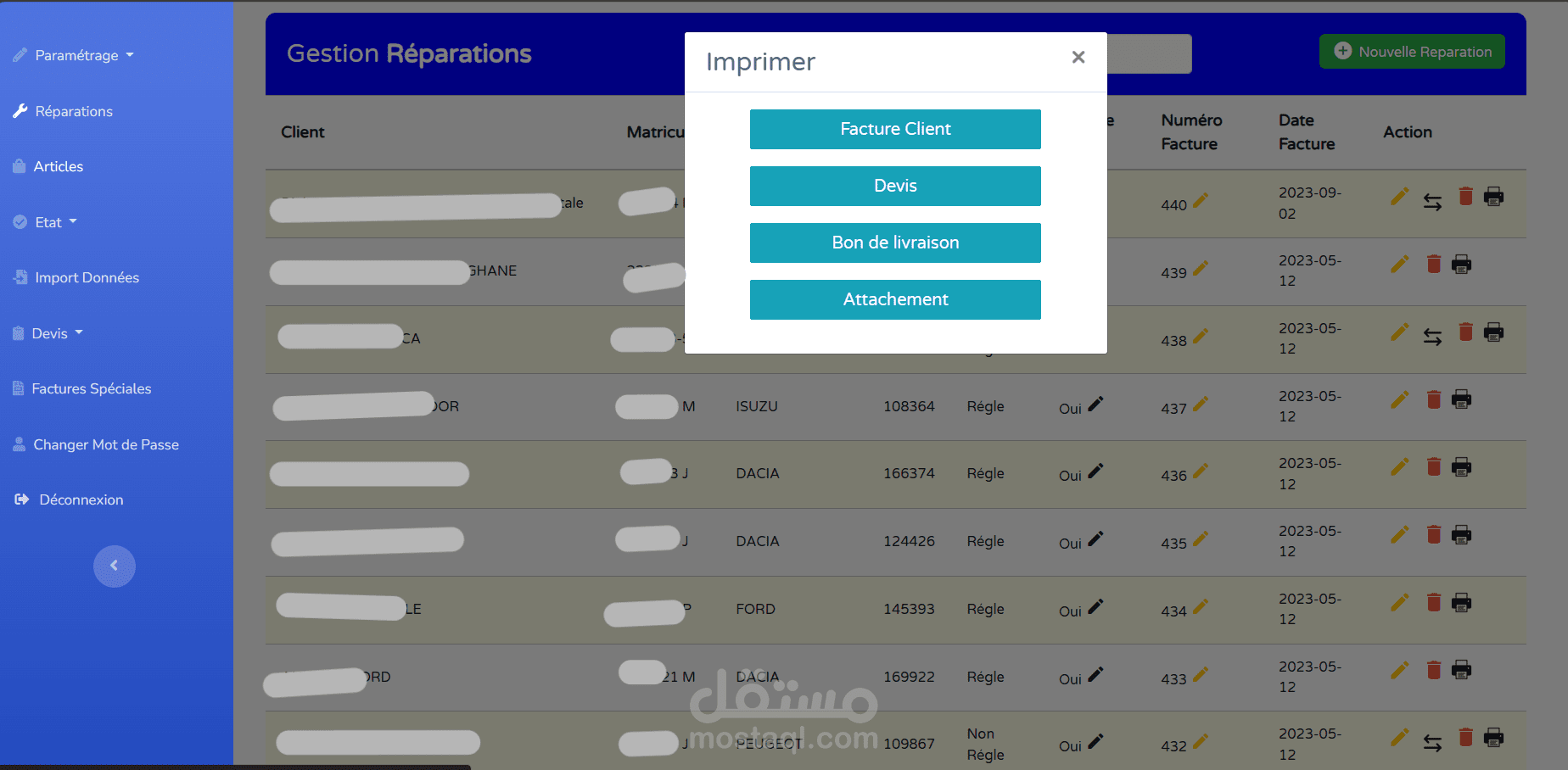Edit invoice number 434 pencil icon
This screenshot has height=770, width=1568.
pos(1201,607)
